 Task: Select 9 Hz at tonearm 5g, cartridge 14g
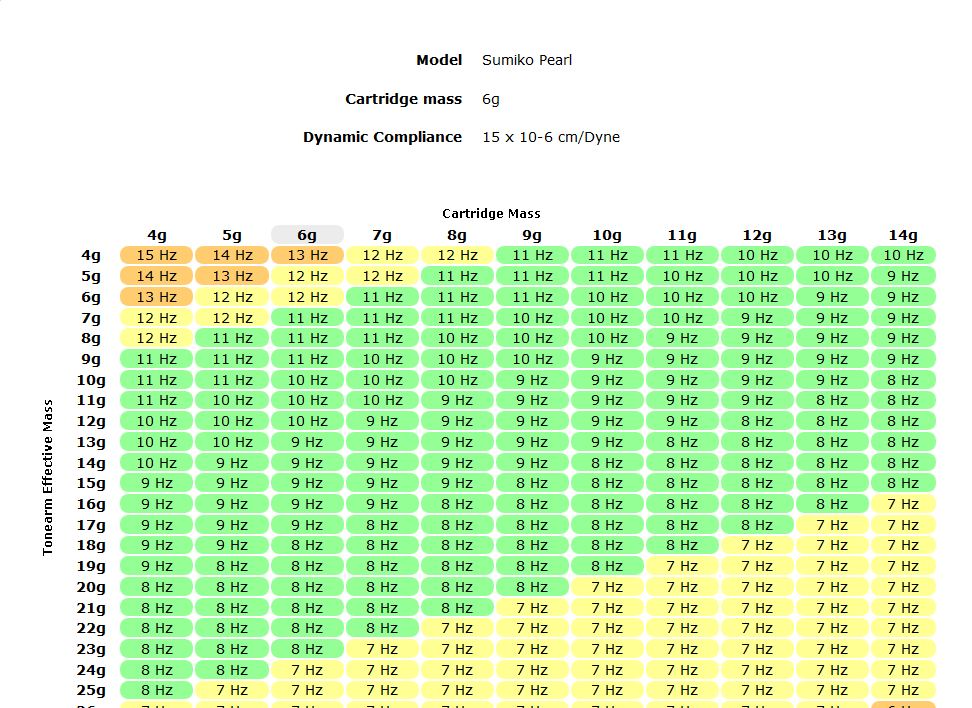903,276
